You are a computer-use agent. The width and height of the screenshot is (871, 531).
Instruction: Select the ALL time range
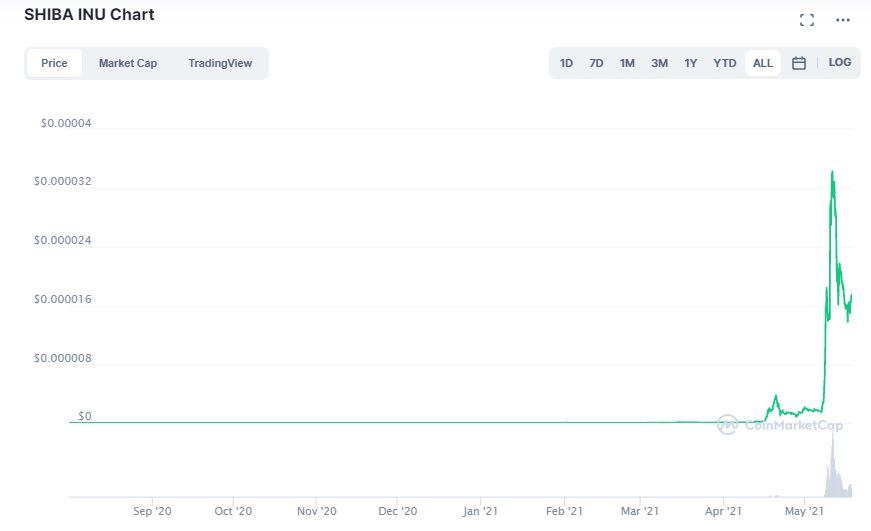(763, 63)
